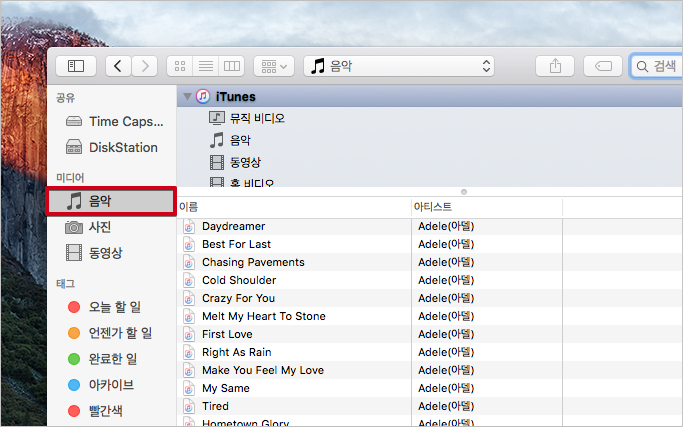This screenshot has height=427, width=683.
Task: Select the song Daydreamer
Action: (x=233, y=226)
